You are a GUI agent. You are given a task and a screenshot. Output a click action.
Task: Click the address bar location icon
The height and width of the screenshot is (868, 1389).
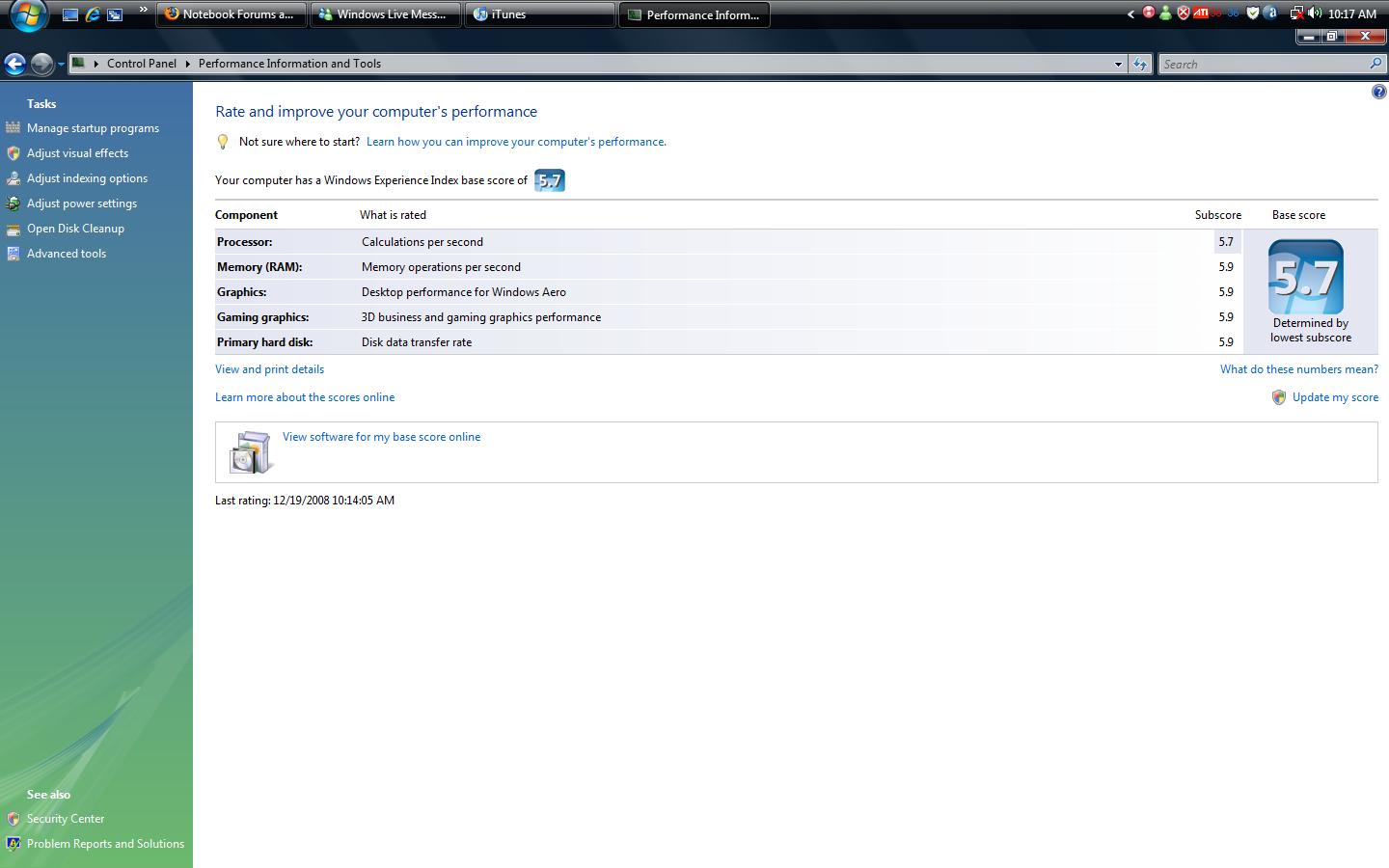pyautogui.click(x=79, y=64)
